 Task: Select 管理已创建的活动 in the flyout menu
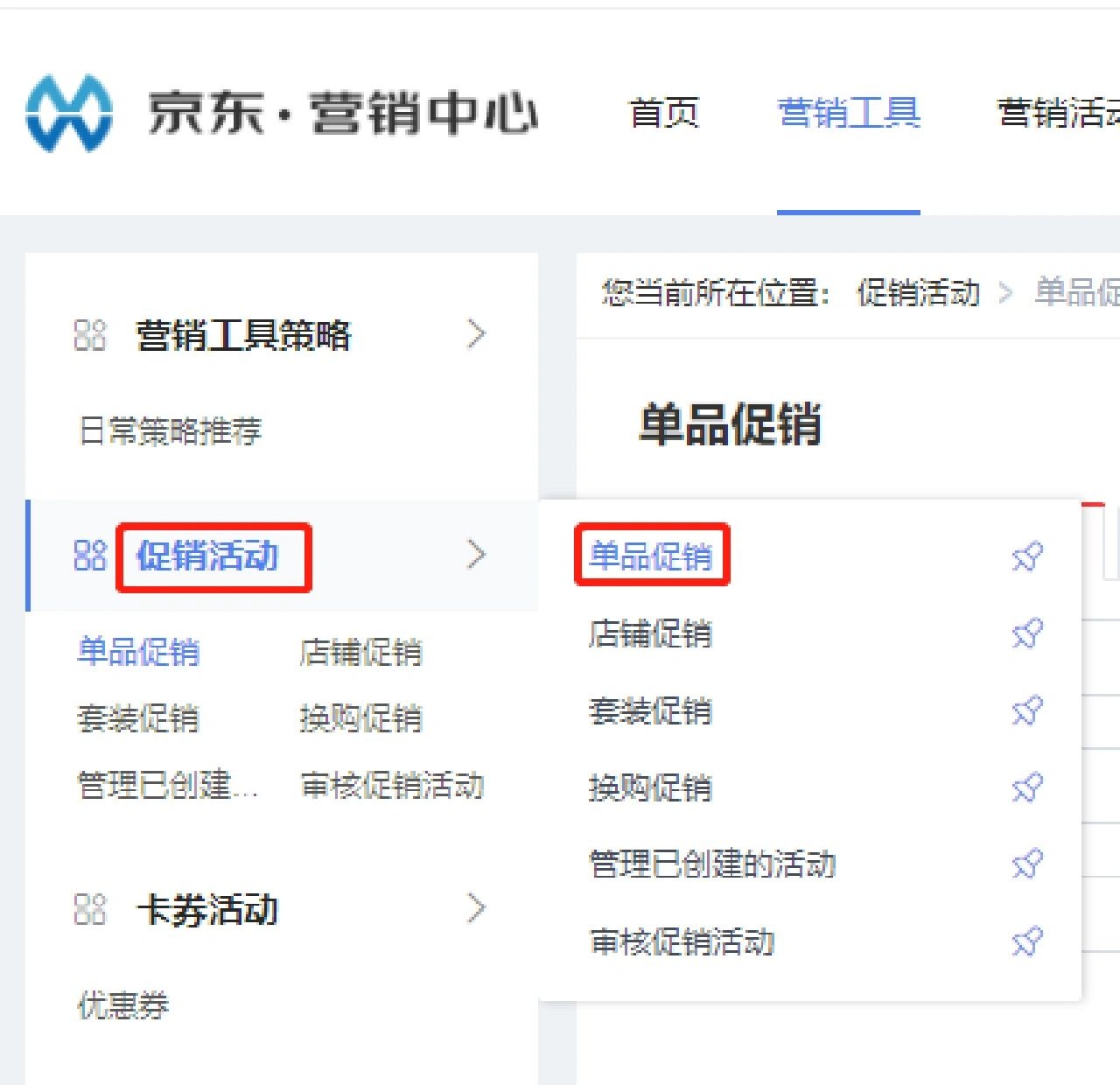(713, 864)
